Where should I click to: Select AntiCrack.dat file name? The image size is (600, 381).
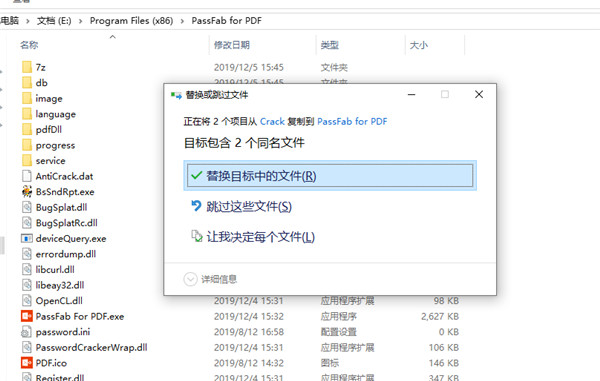pyautogui.click(x=64, y=176)
